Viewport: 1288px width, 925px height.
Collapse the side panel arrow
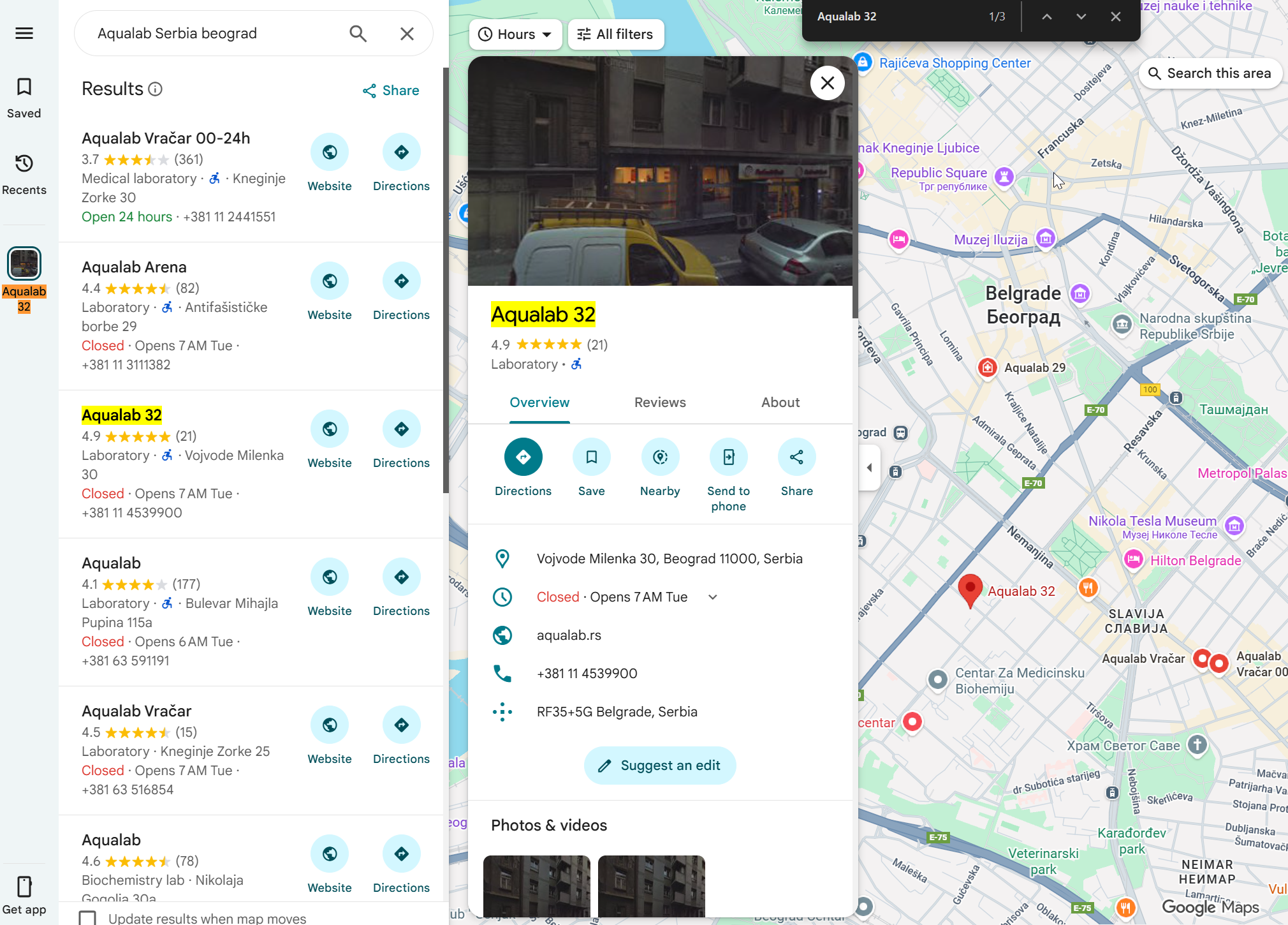click(869, 468)
